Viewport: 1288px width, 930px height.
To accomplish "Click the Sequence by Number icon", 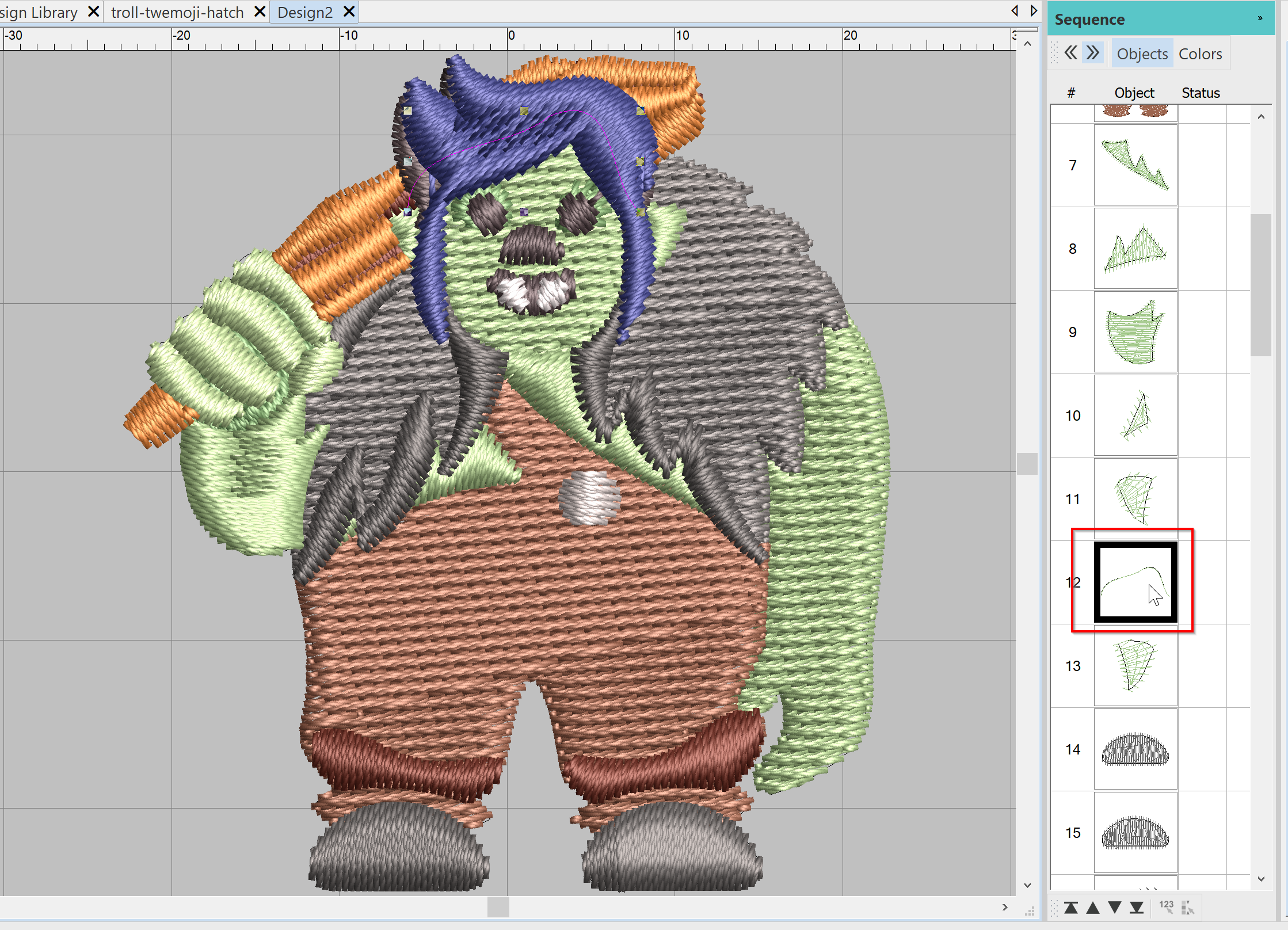I will point(1166,907).
